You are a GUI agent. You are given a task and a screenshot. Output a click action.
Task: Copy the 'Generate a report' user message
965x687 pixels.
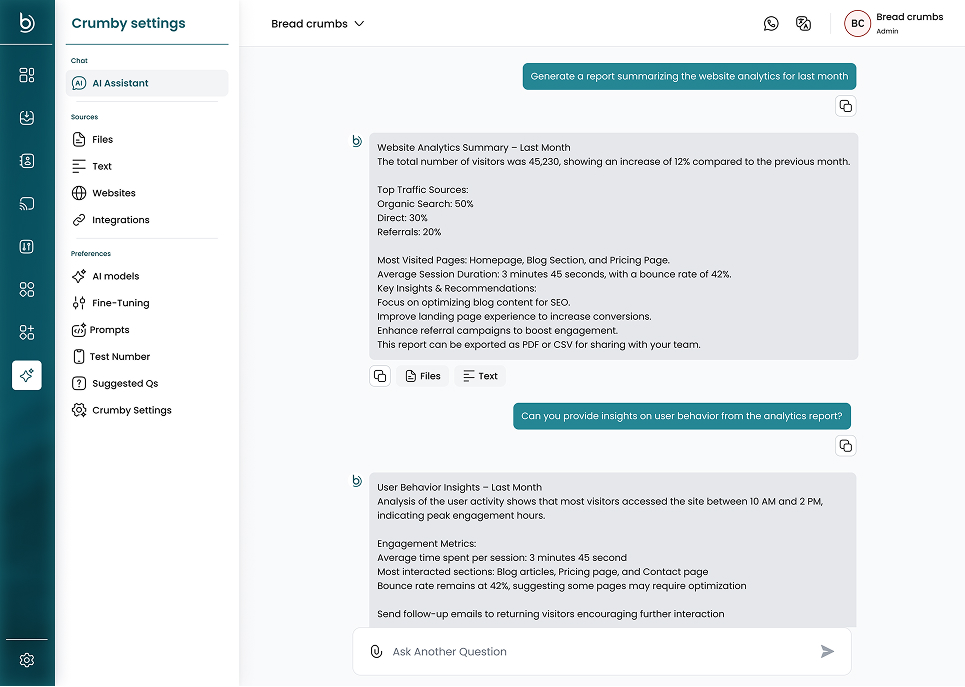point(845,106)
